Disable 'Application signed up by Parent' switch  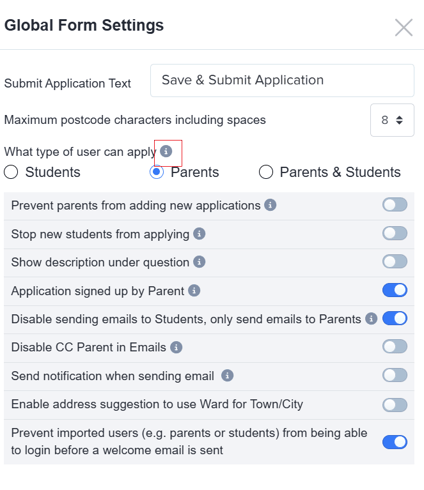pyautogui.click(x=395, y=290)
